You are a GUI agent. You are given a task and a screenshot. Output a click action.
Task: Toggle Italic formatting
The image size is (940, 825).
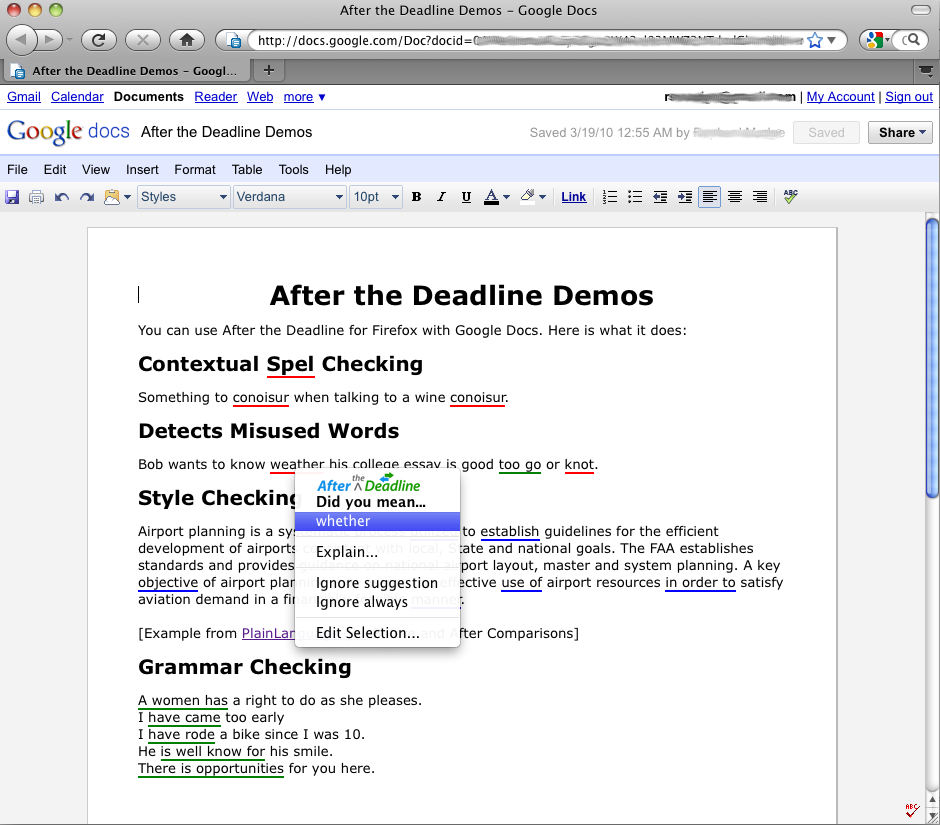(441, 197)
